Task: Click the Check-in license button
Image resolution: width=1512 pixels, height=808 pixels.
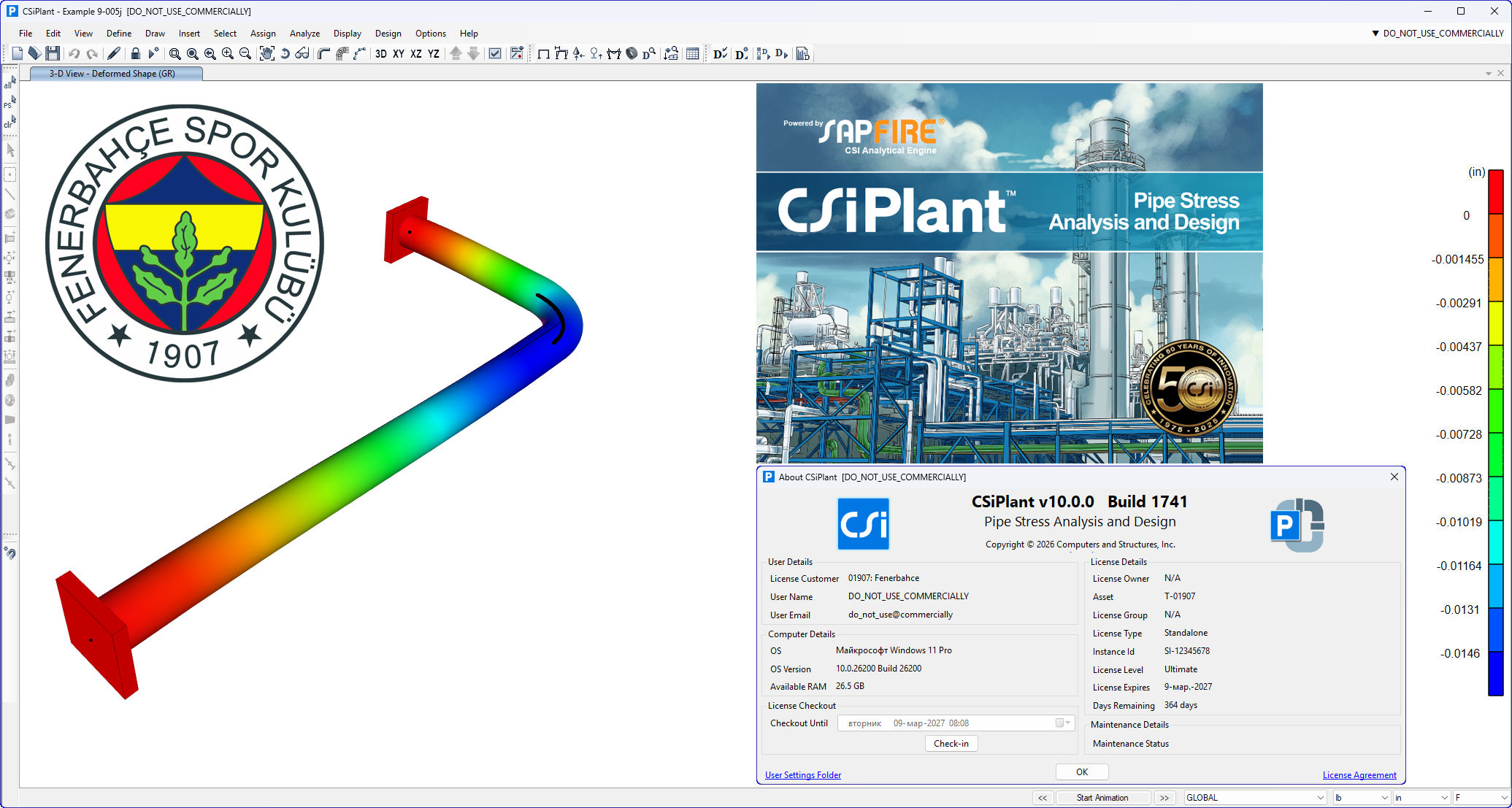Action: 951,743
